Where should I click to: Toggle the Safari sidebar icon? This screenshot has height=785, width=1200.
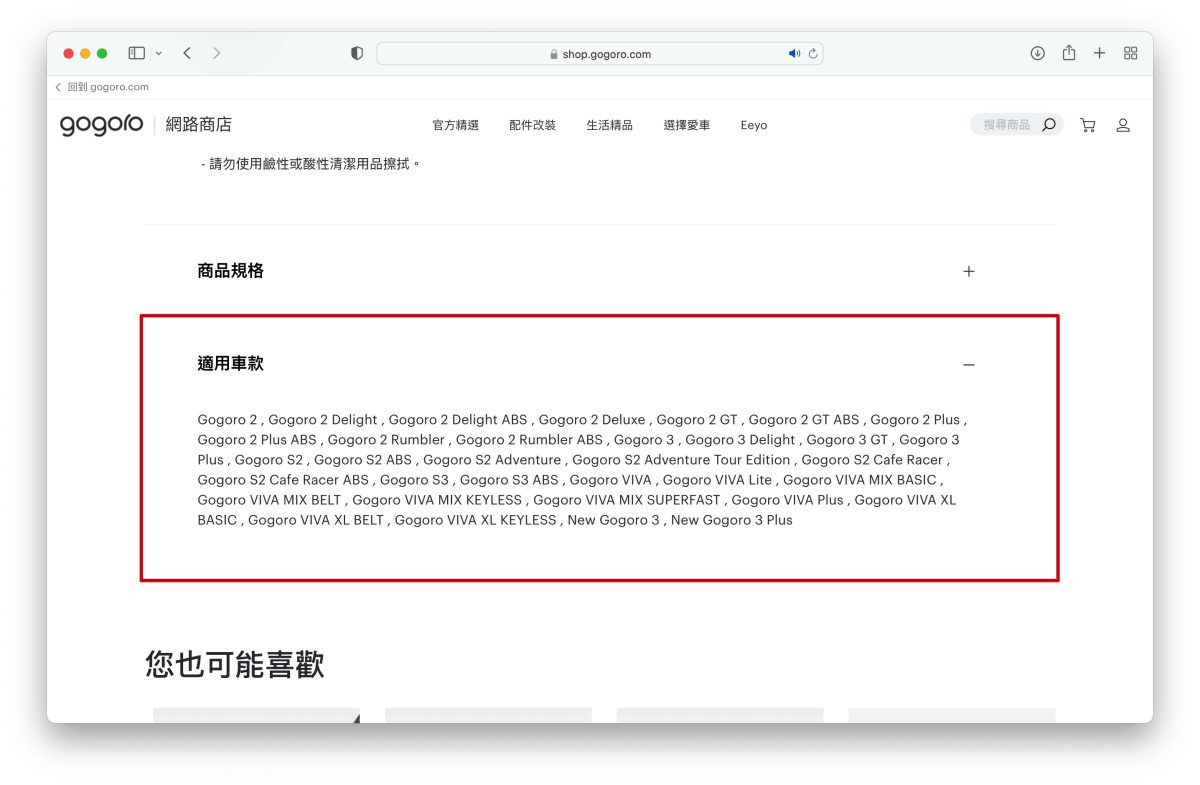pos(137,53)
